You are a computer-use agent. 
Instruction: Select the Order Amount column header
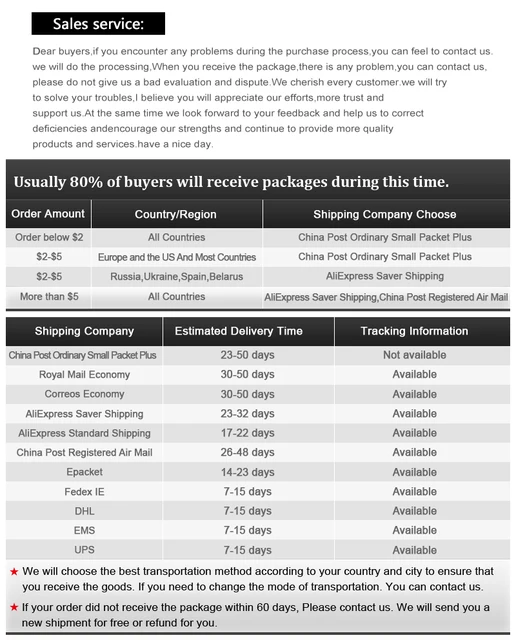(48, 214)
